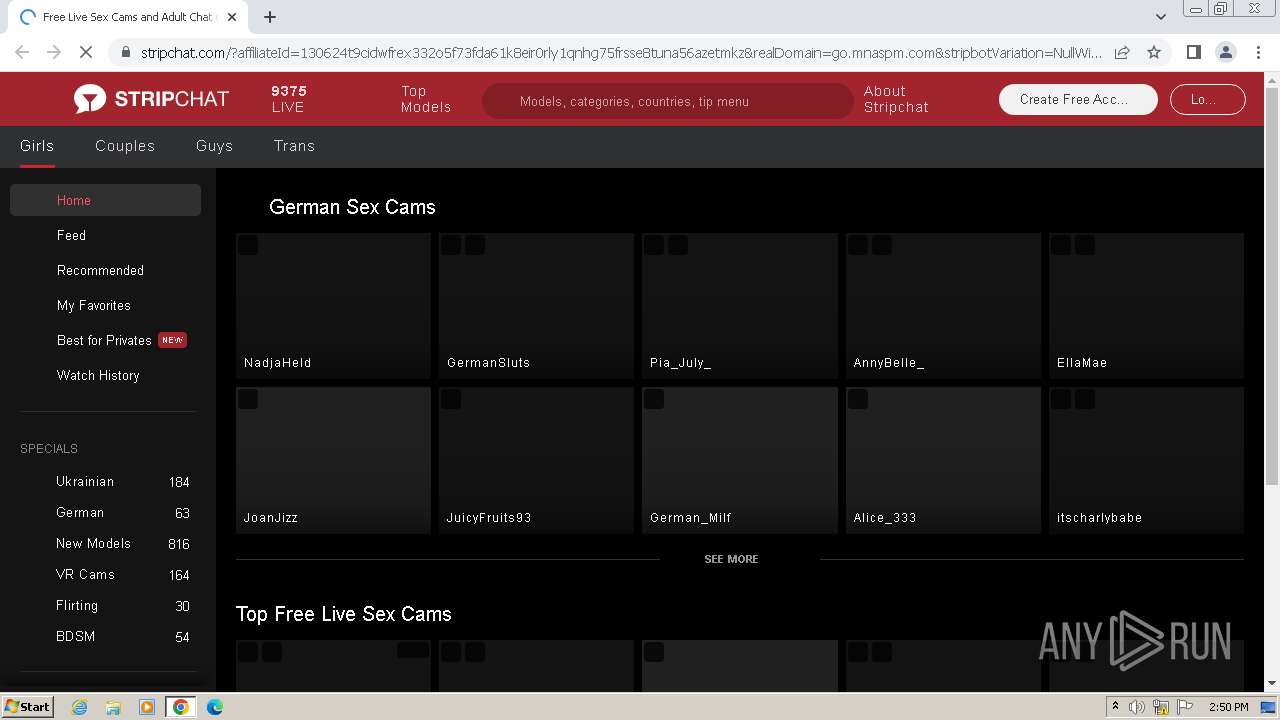Open the Flirting category
This screenshot has width=1280, height=720.
point(105,606)
